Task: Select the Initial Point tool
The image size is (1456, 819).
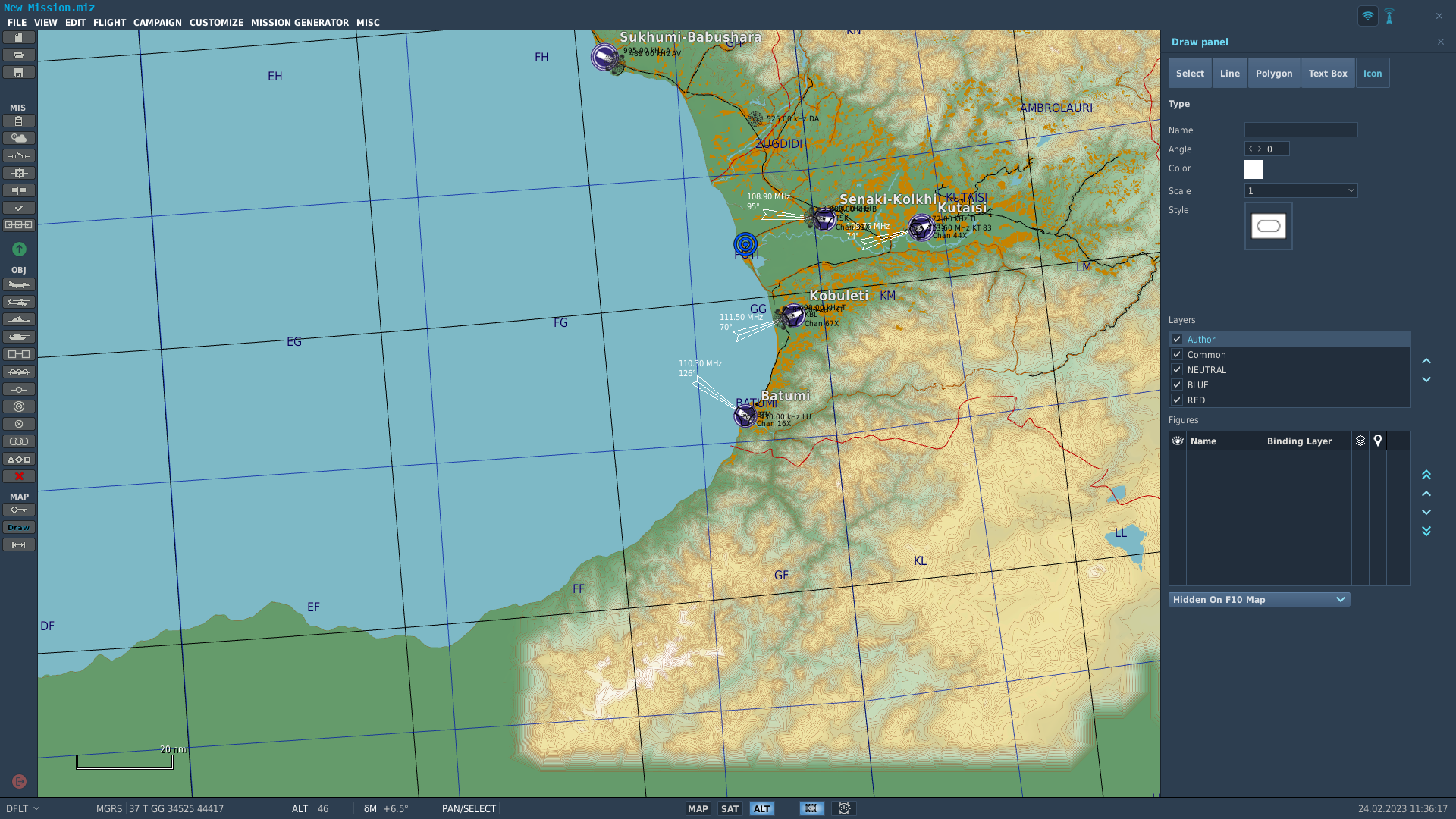Action: pyautogui.click(x=19, y=389)
